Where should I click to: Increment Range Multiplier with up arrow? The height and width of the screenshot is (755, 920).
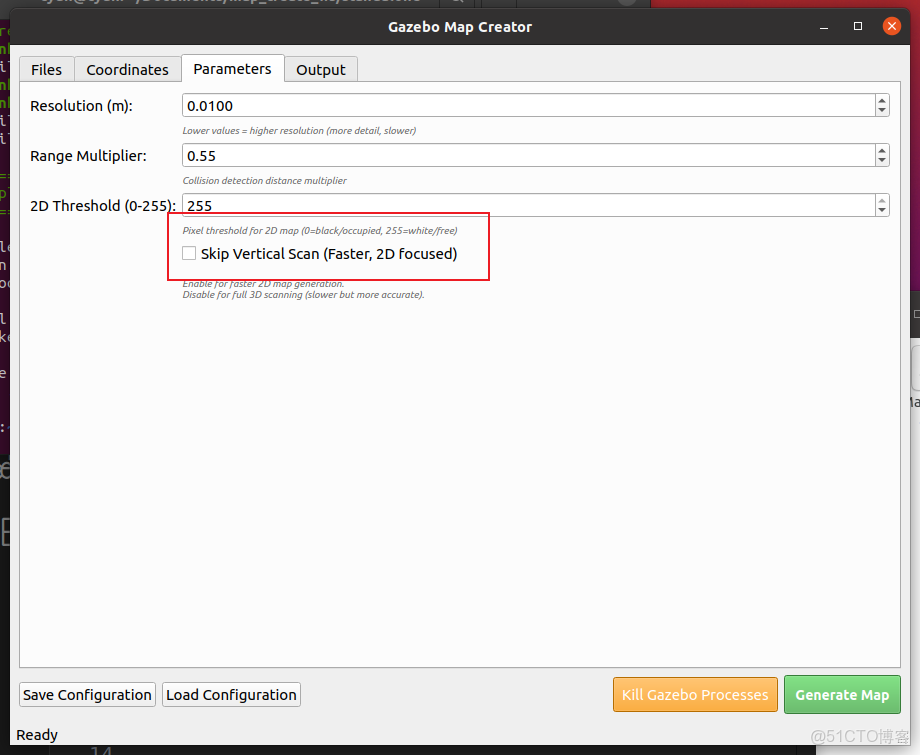pyautogui.click(x=882, y=150)
